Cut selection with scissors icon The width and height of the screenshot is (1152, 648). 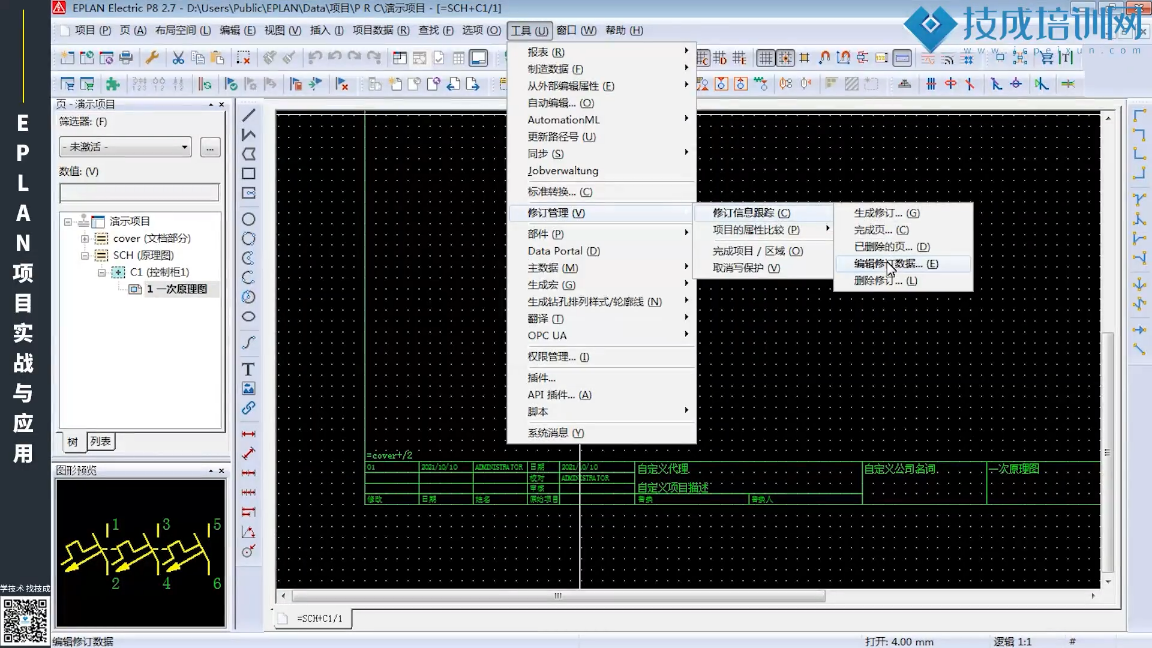[x=178, y=57]
